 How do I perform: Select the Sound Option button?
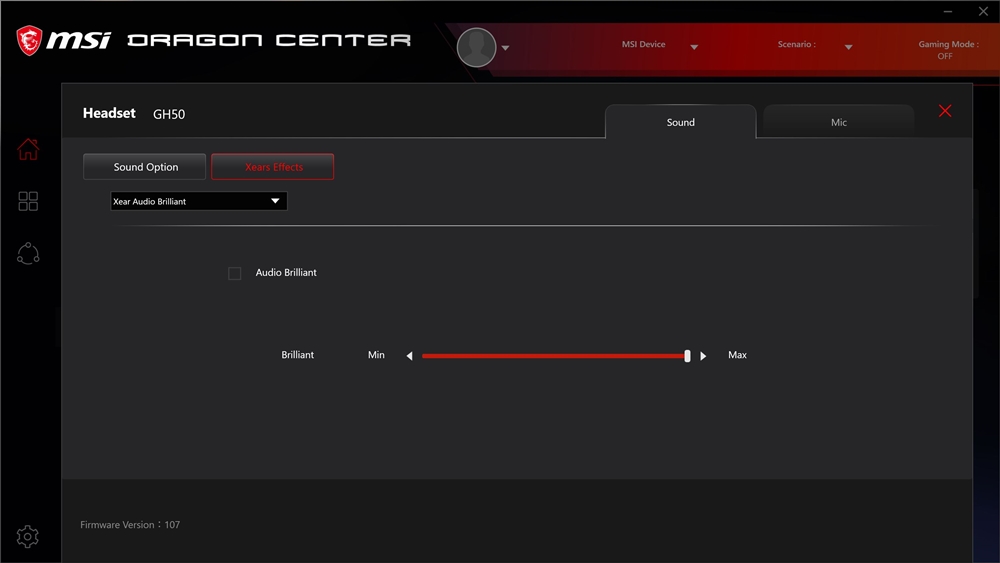(145, 166)
